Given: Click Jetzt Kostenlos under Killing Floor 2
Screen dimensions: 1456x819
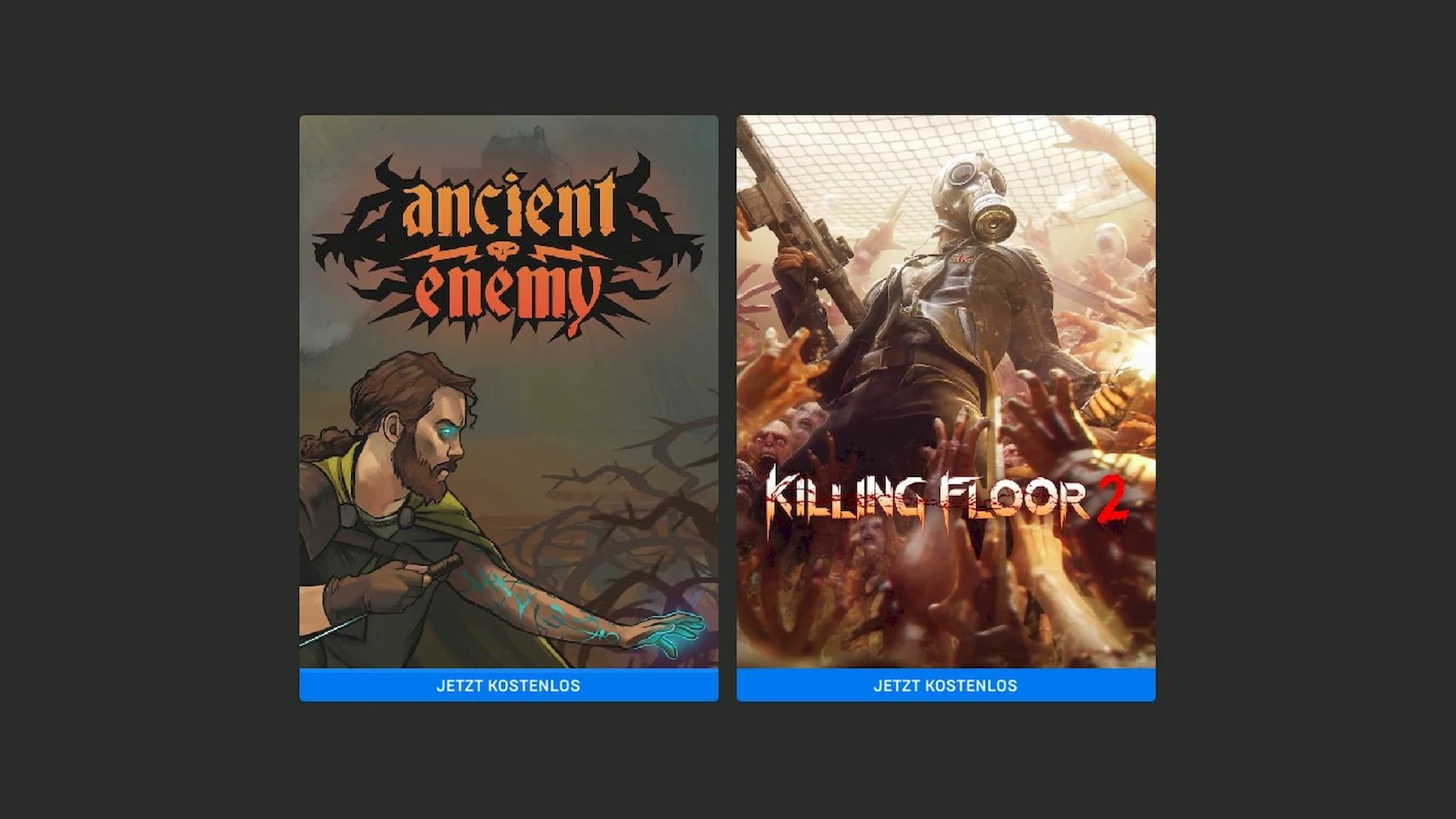Looking at the screenshot, I should (x=946, y=686).
